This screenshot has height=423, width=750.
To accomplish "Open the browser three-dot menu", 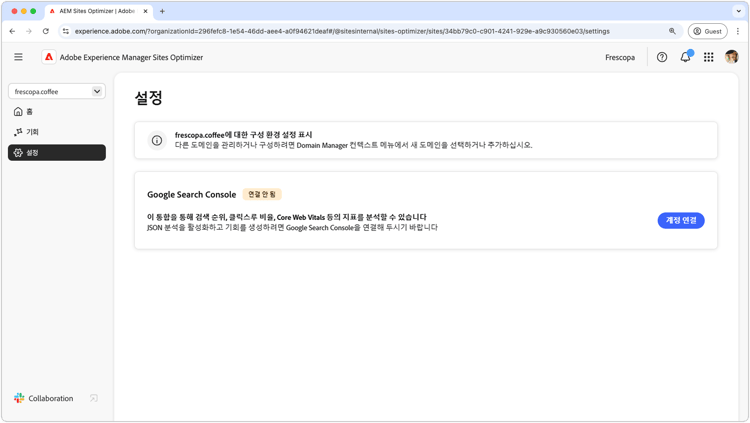I will 738,31.
